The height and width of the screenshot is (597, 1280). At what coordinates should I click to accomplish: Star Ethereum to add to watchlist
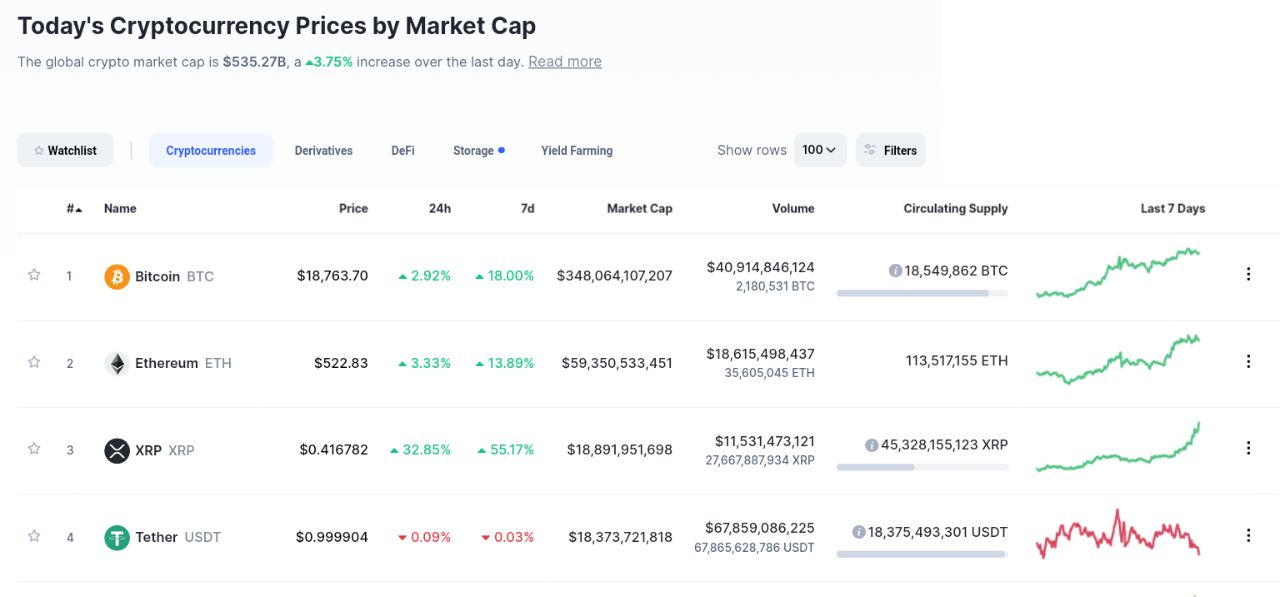point(34,362)
